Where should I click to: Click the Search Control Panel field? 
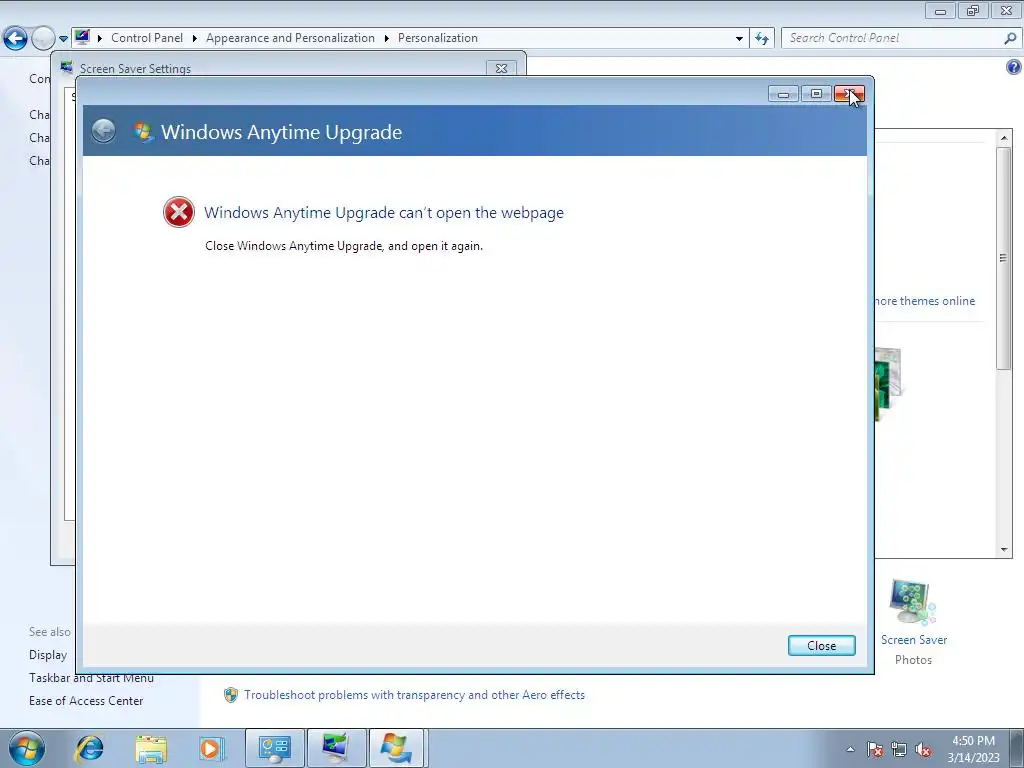pyautogui.click(x=892, y=38)
